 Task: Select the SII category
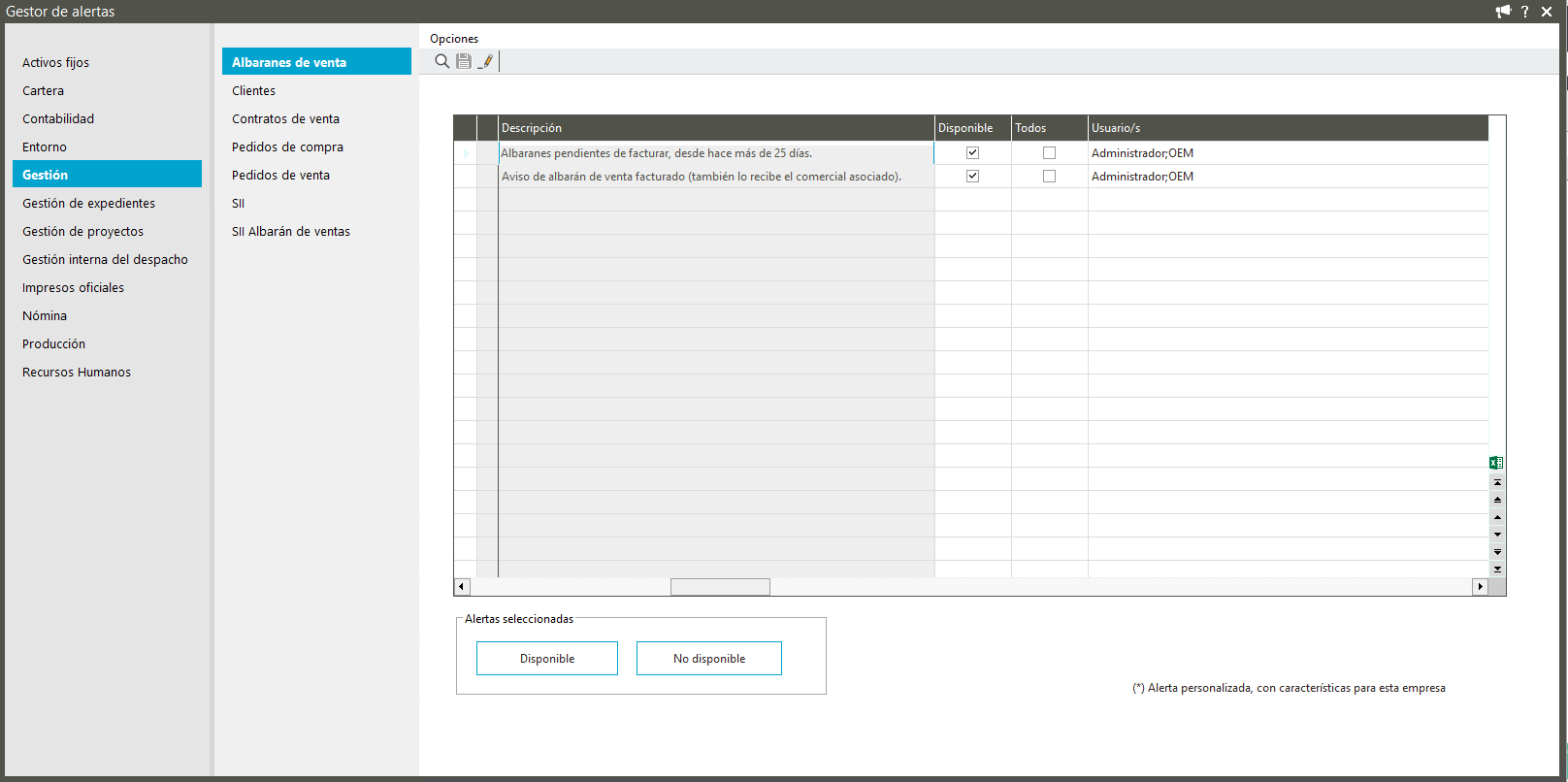(x=316, y=203)
